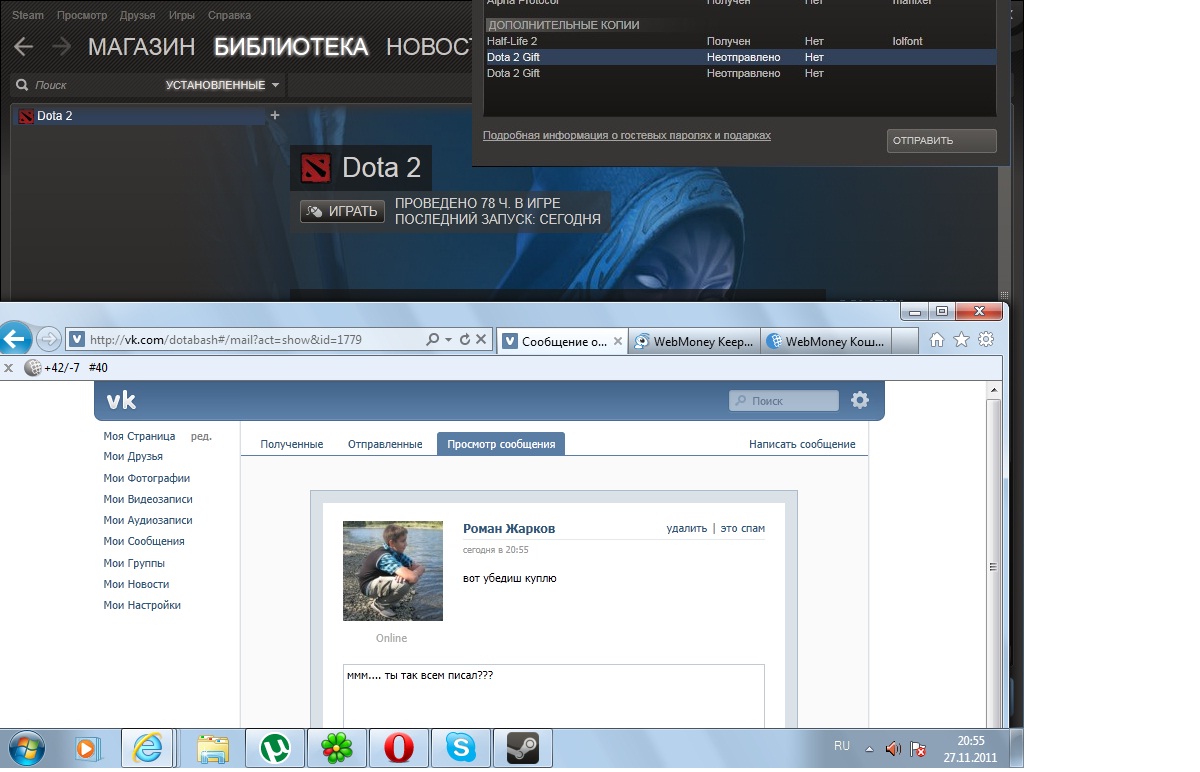Open a new browser tab
This screenshot has height=772, width=1200.
(905, 341)
